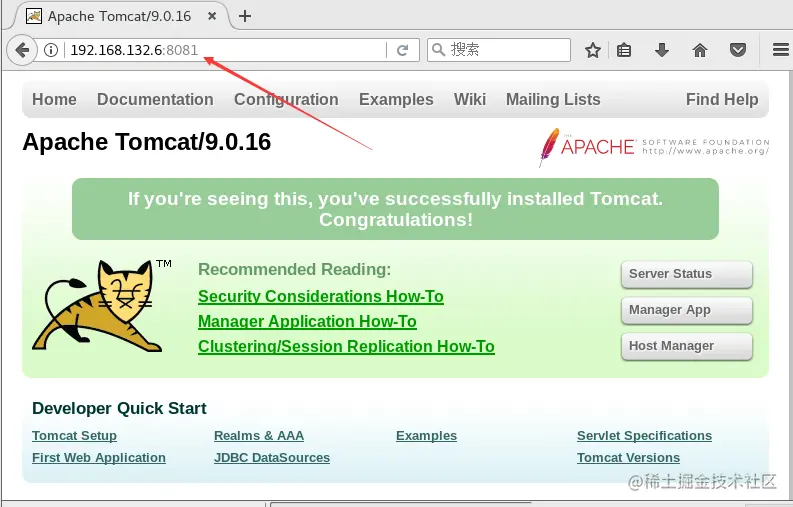Reload the page with the refresh icon
Image resolution: width=793 pixels, height=507 pixels.
click(x=403, y=50)
